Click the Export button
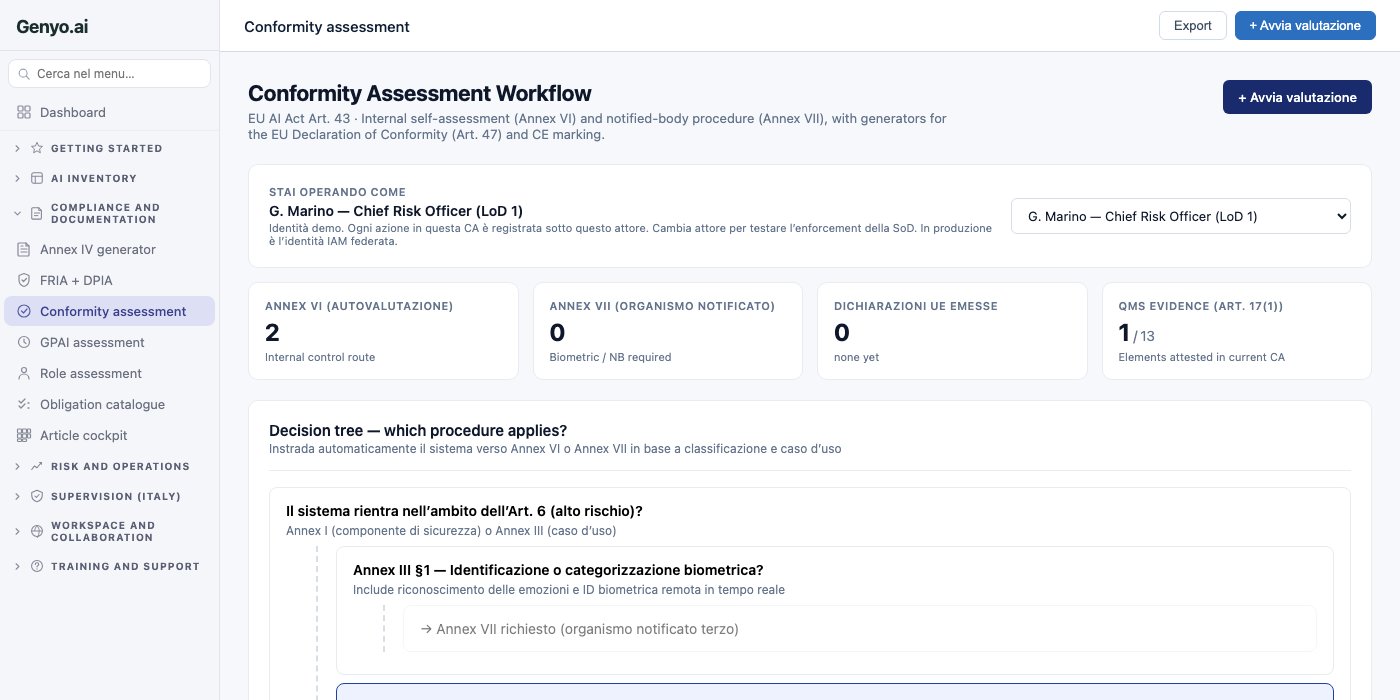 (x=1192, y=26)
